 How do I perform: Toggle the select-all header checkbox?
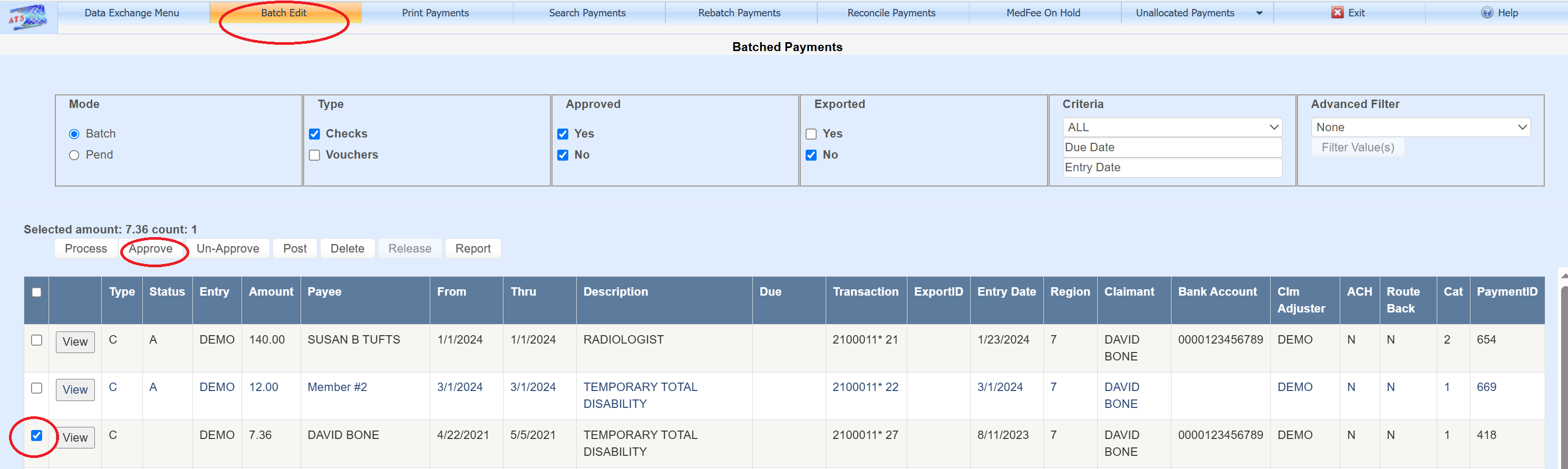pos(36,292)
